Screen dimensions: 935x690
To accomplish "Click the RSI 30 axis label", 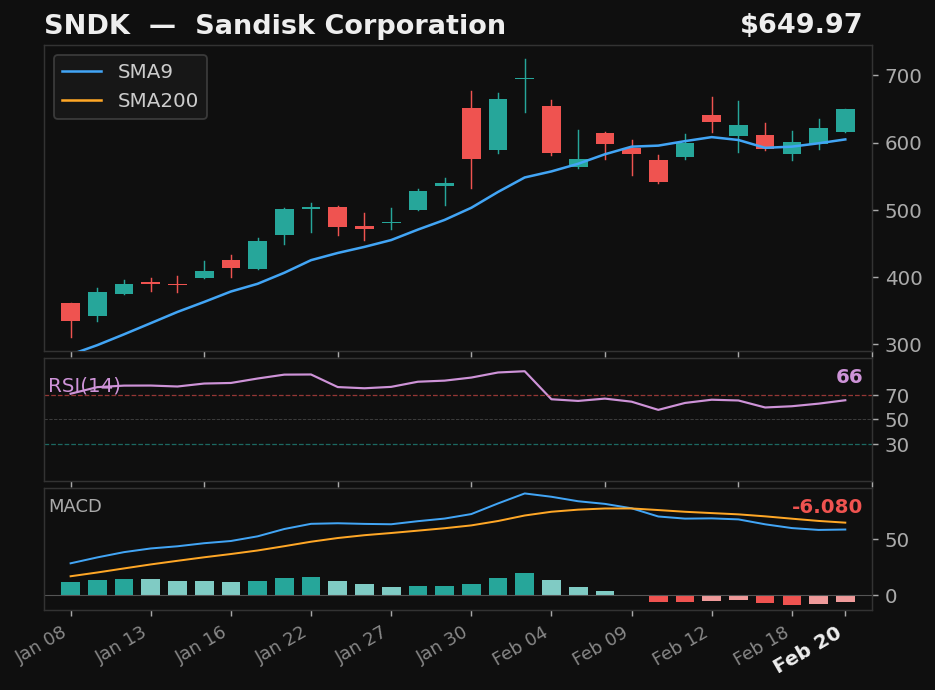I will pos(897,445).
